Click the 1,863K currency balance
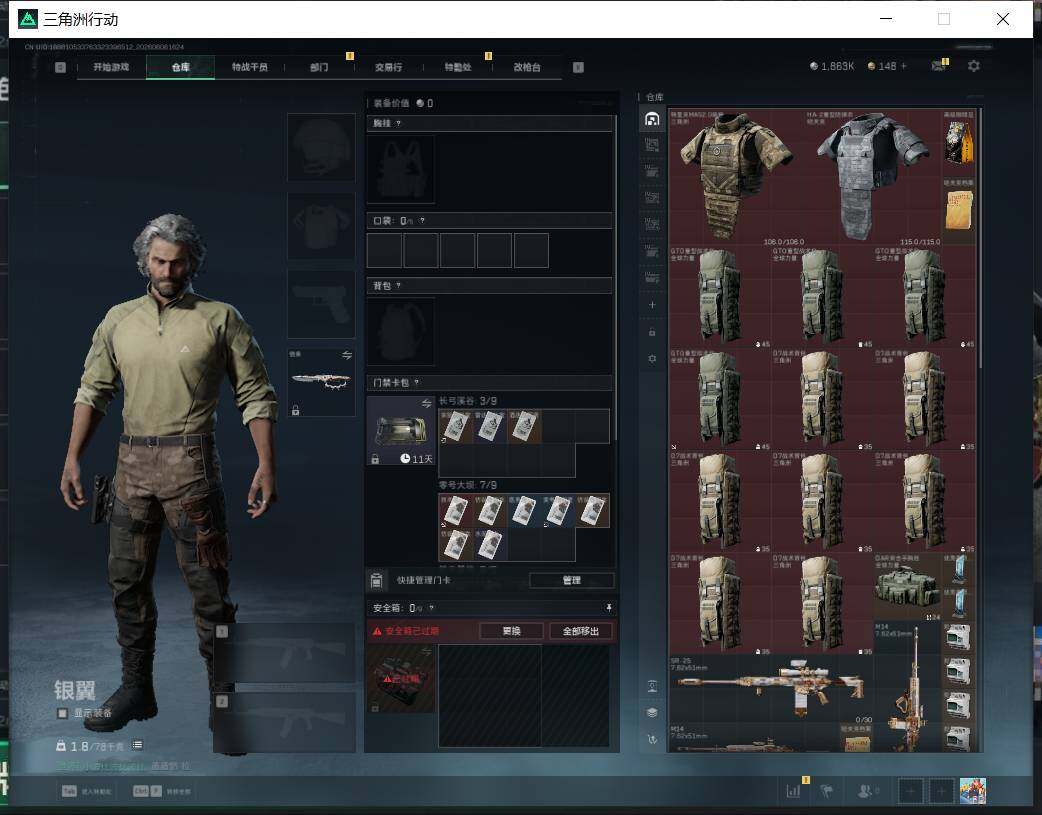This screenshot has height=815, width=1042. point(832,66)
